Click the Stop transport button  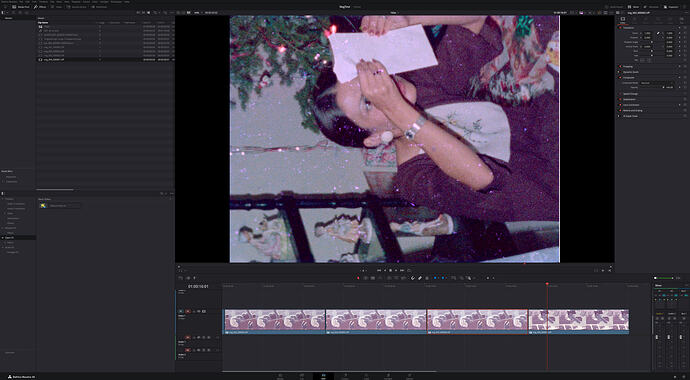(x=390, y=270)
